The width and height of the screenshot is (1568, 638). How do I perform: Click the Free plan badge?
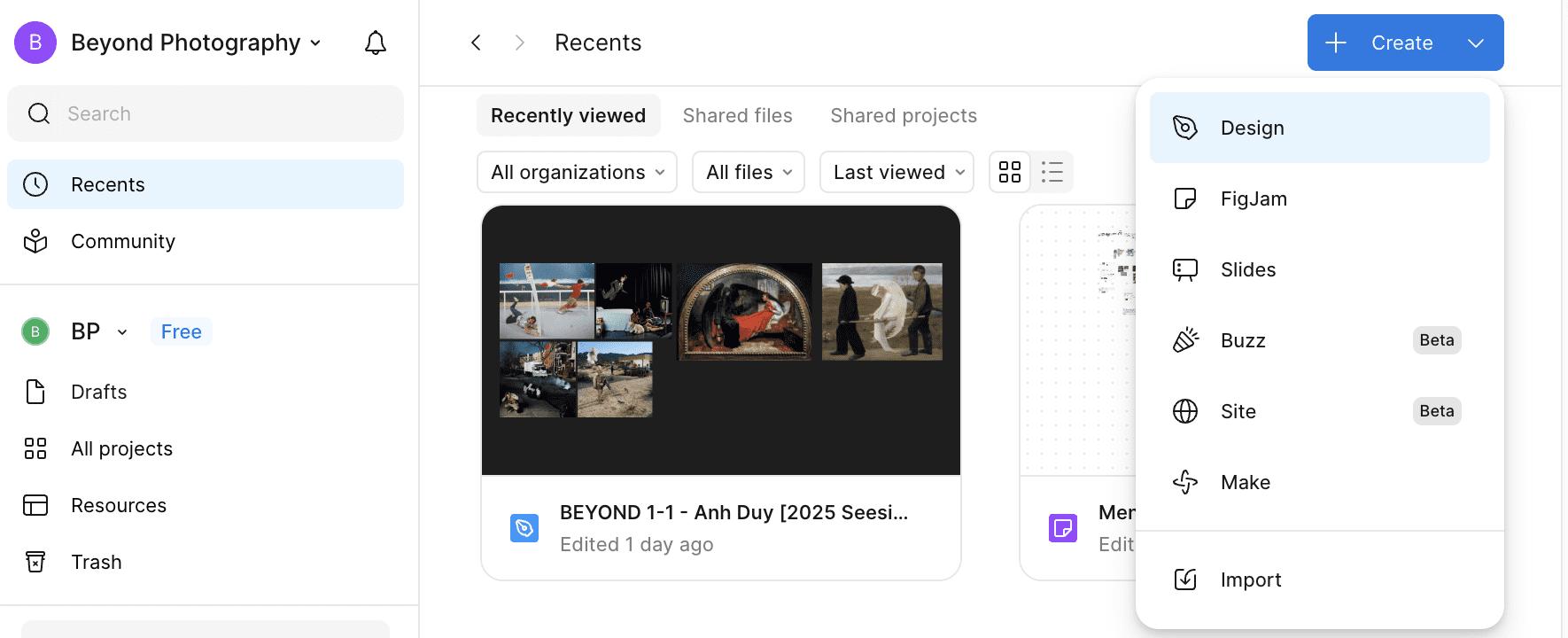181,331
